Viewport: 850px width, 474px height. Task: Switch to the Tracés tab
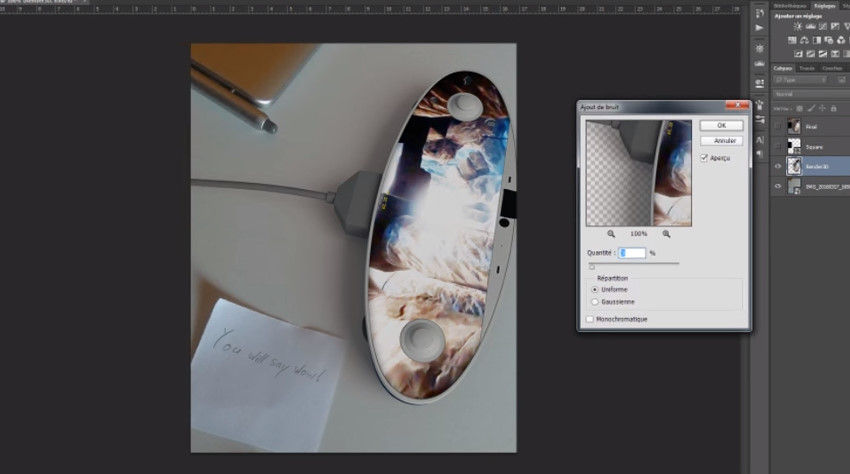click(x=807, y=68)
